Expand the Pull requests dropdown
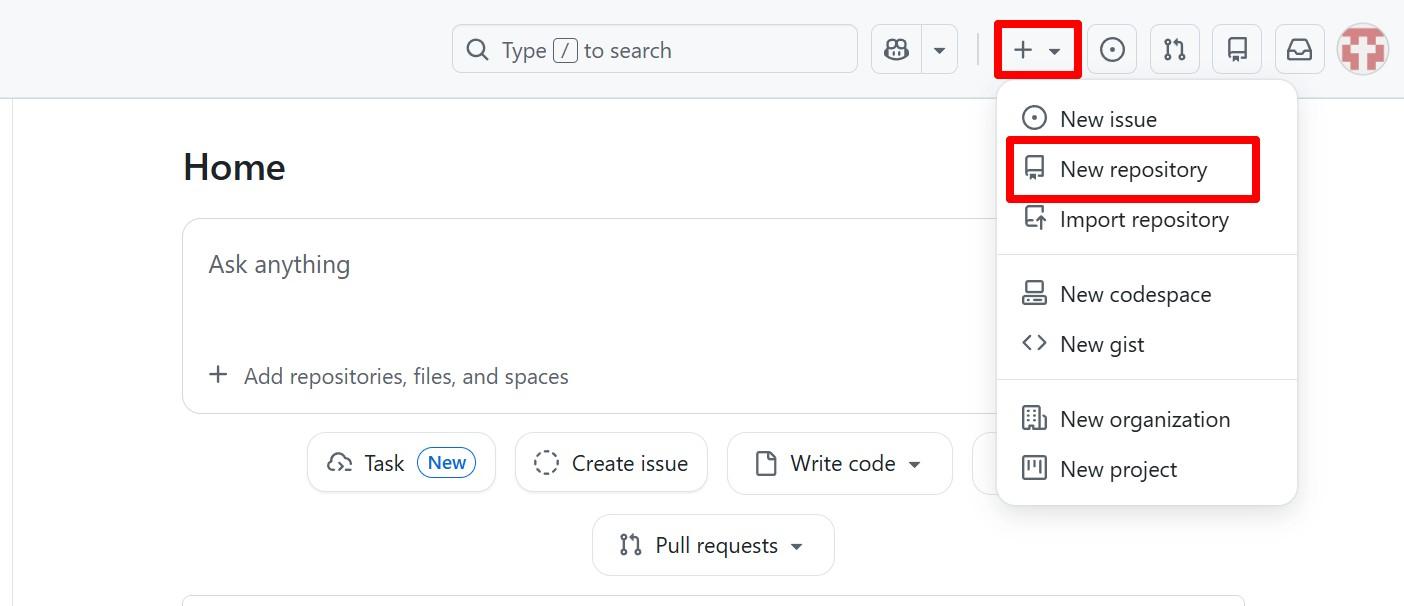The width and height of the screenshot is (1404, 606). [x=713, y=546]
